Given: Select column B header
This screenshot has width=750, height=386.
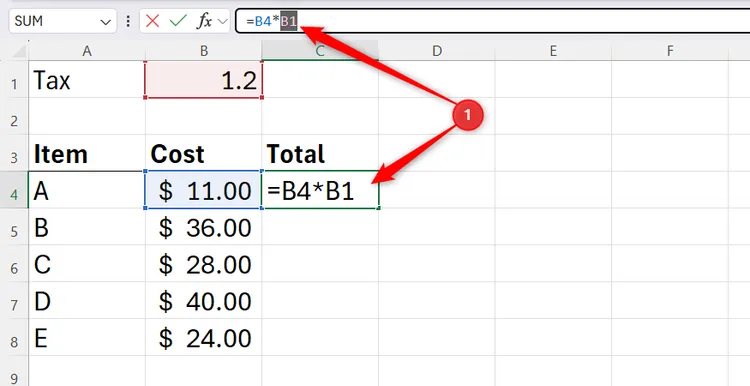Looking at the screenshot, I should click(x=204, y=51).
